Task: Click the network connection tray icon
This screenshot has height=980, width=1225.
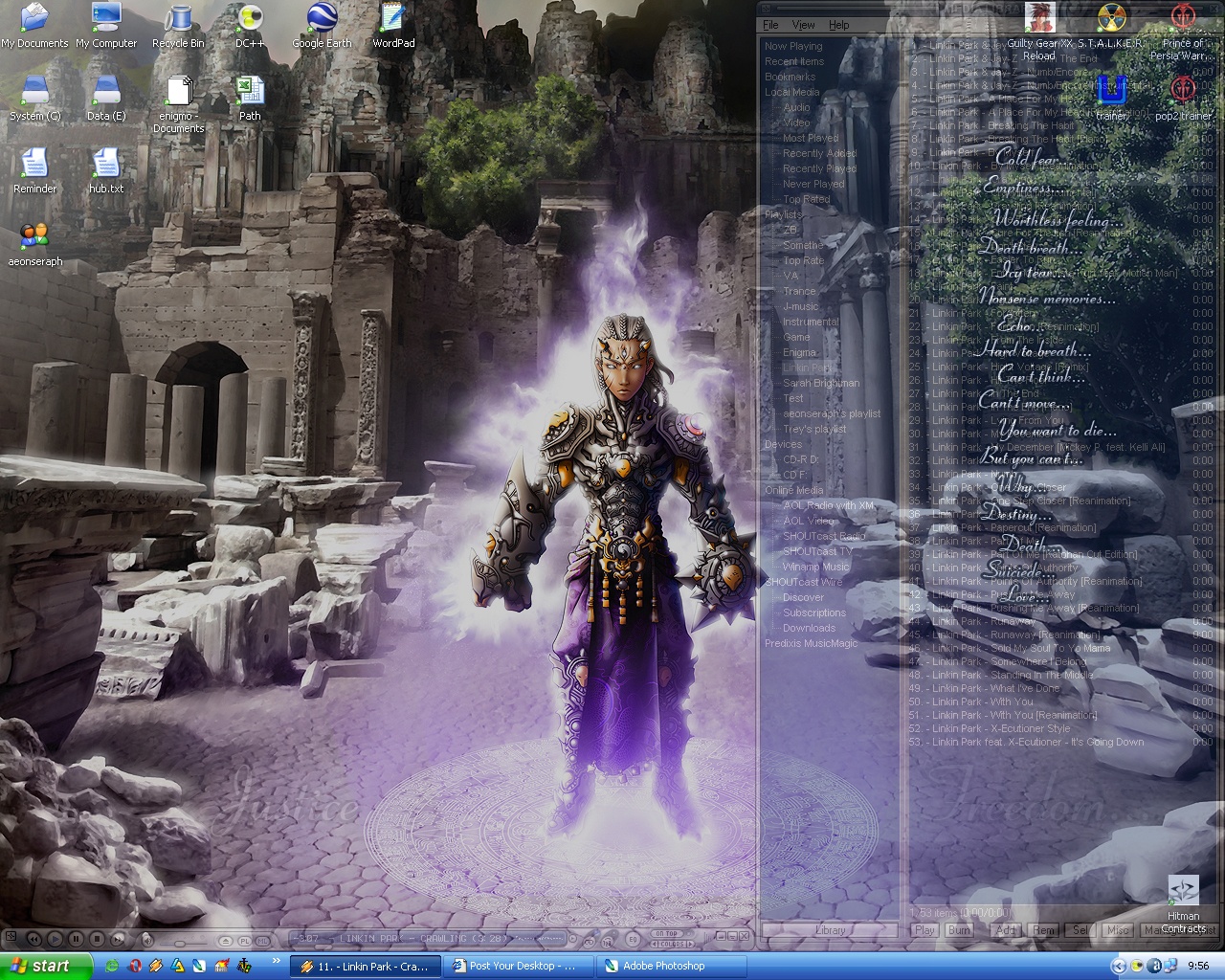Action: [x=1170, y=966]
